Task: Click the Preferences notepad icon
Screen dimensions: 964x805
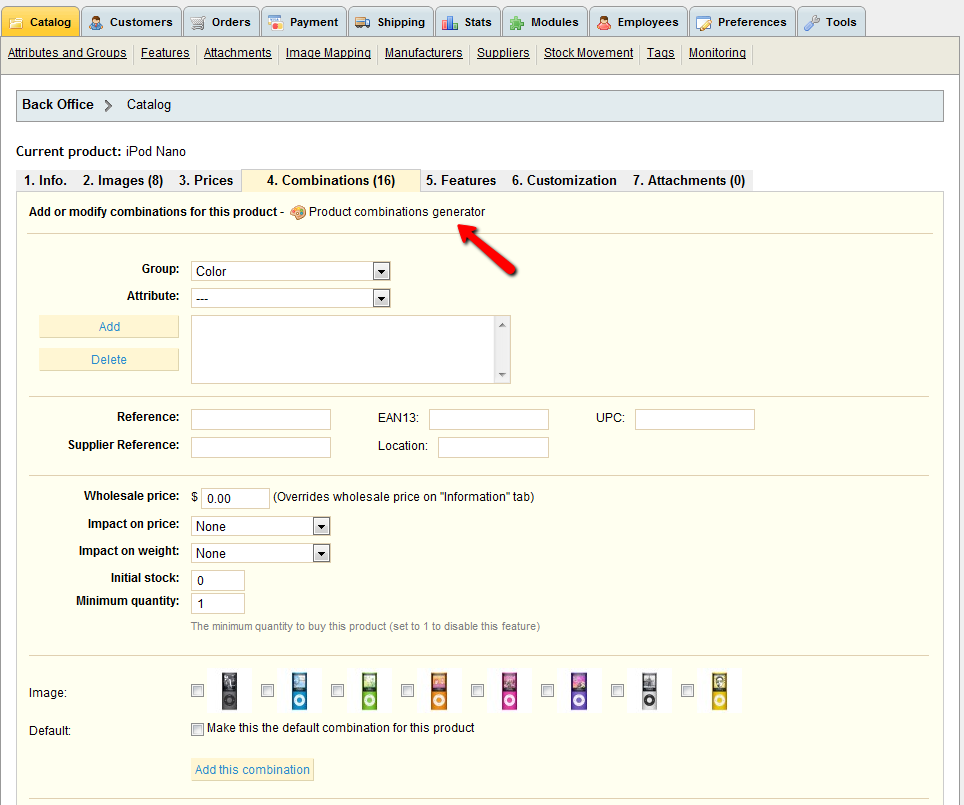Action: [x=704, y=23]
